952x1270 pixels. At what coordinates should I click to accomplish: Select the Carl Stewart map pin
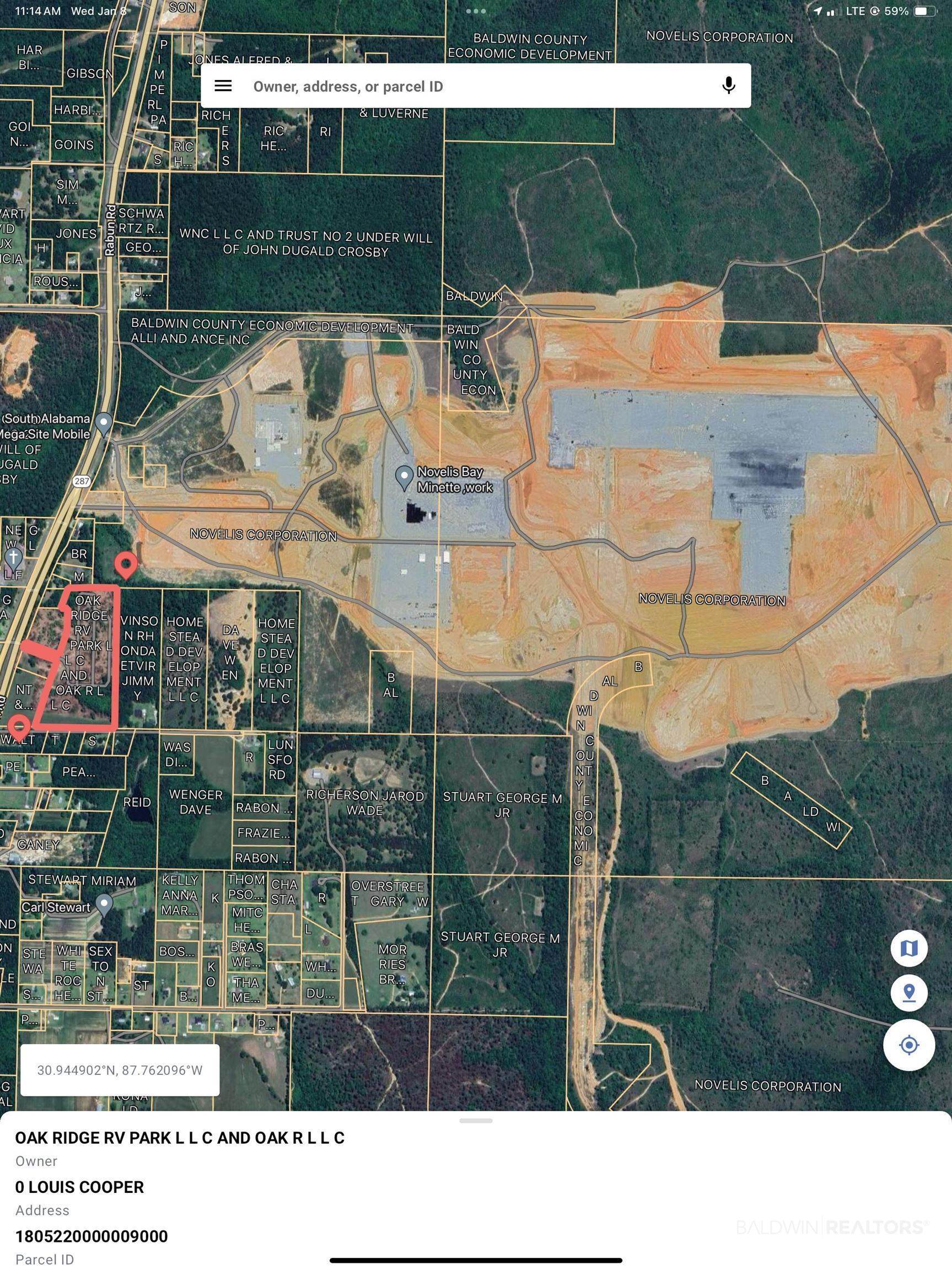tap(103, 905)
